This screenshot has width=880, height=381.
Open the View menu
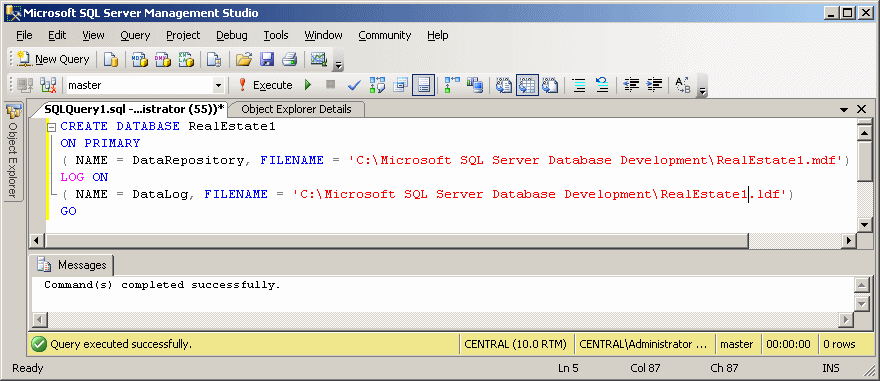coord(93,35)
